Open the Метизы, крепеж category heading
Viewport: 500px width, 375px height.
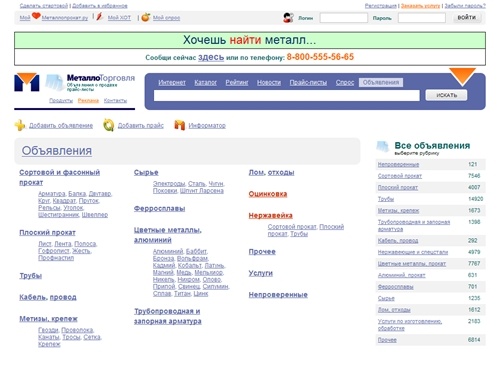(48, 319)
